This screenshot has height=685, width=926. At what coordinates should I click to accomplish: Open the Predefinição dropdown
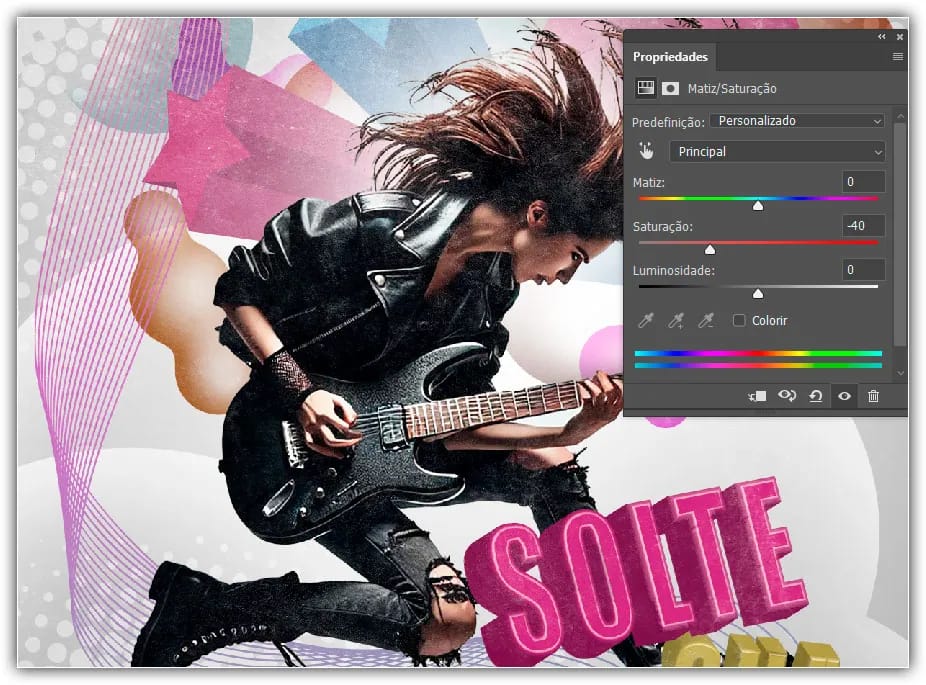click(x=797, y=121)
